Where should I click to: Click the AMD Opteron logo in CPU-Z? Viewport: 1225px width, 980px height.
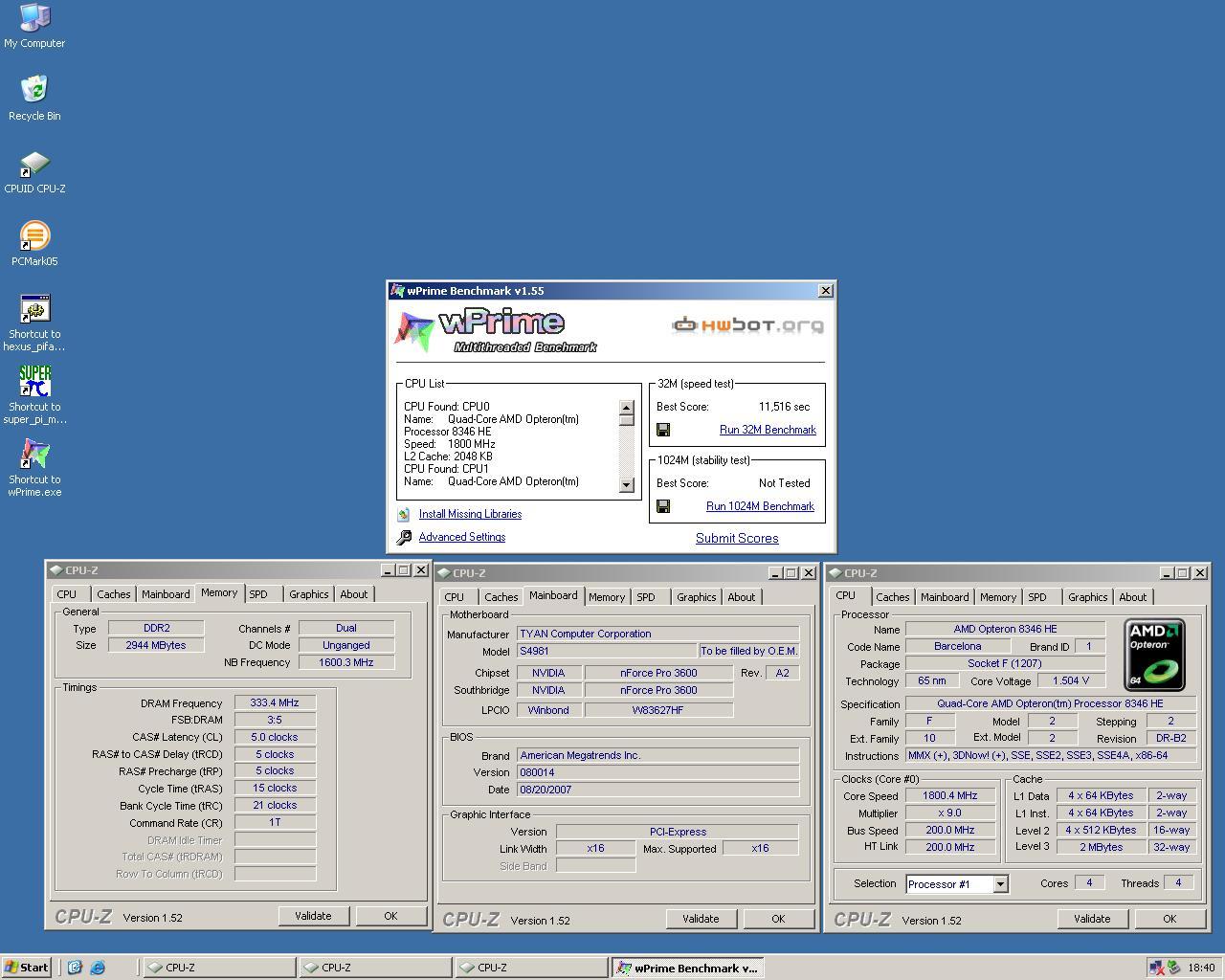point(1154,655)
